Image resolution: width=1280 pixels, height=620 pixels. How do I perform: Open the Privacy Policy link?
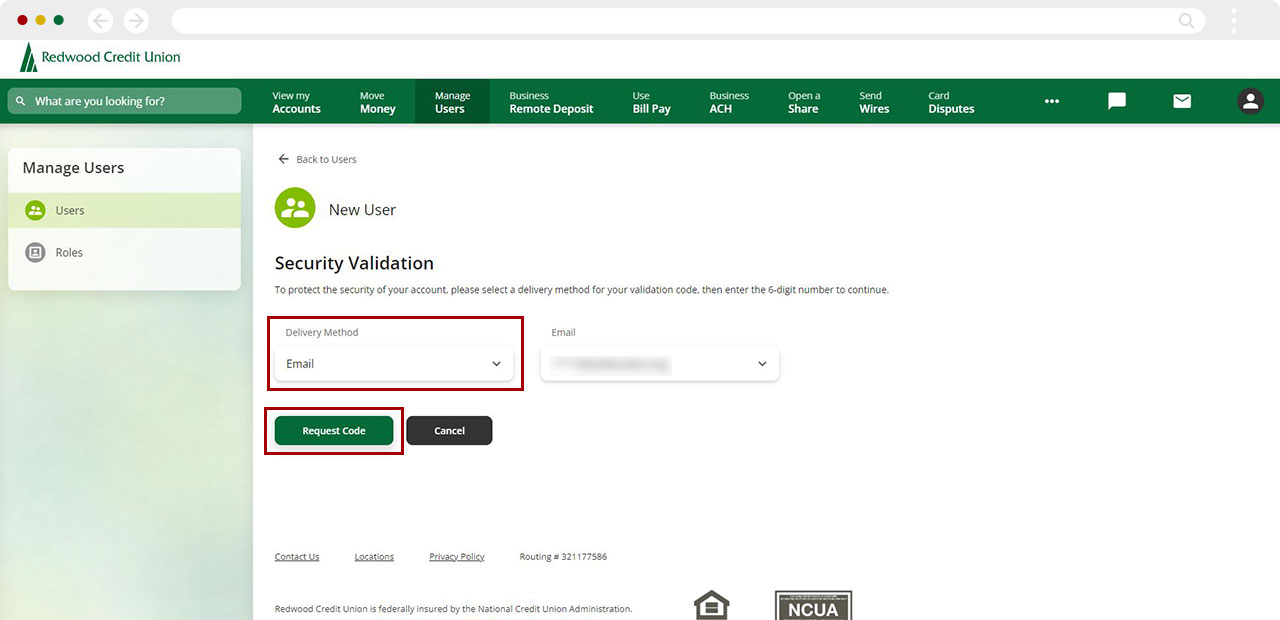456,556
